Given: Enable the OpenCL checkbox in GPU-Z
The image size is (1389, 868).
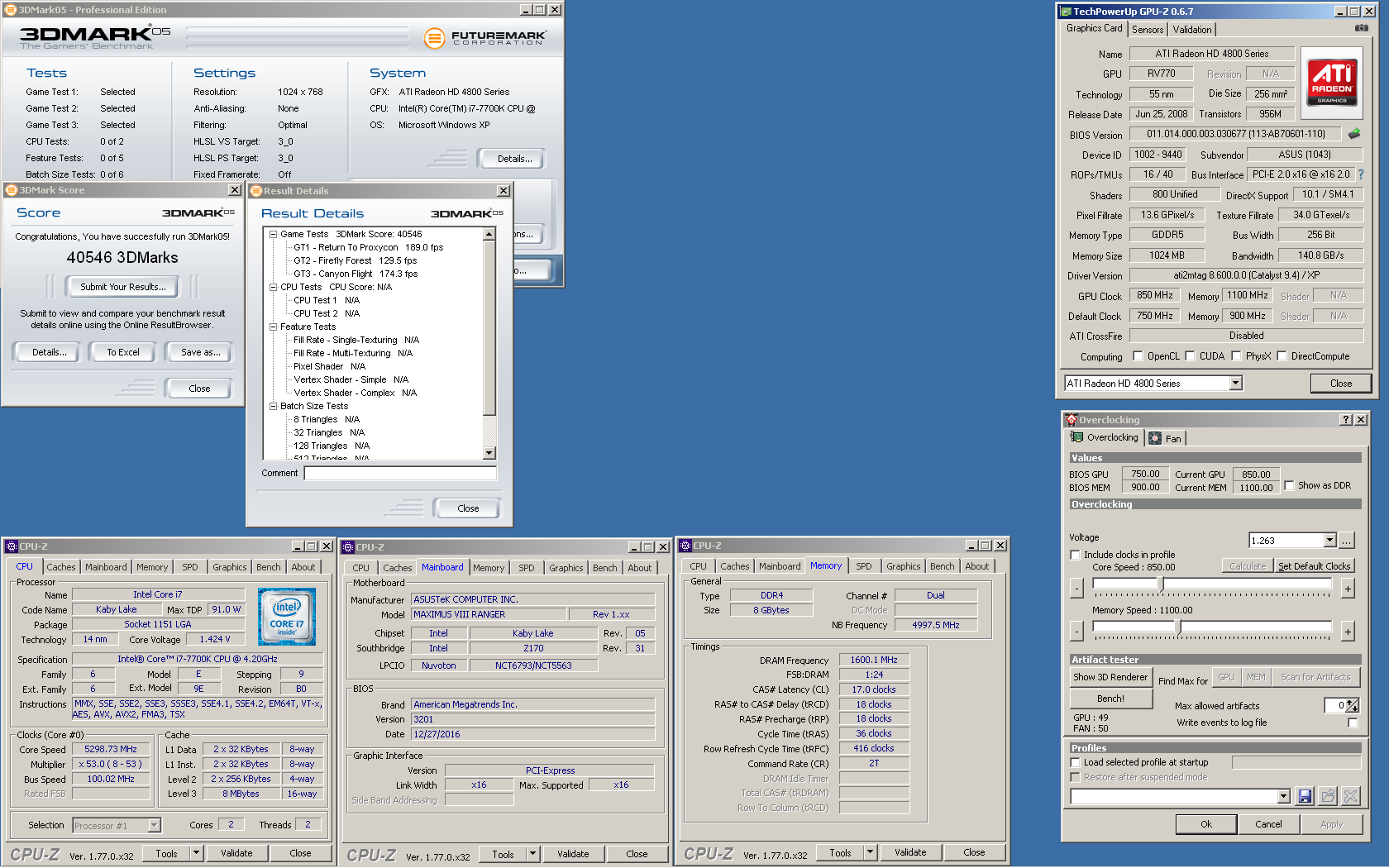Looking at the screenshot, I should point(1138,356).
